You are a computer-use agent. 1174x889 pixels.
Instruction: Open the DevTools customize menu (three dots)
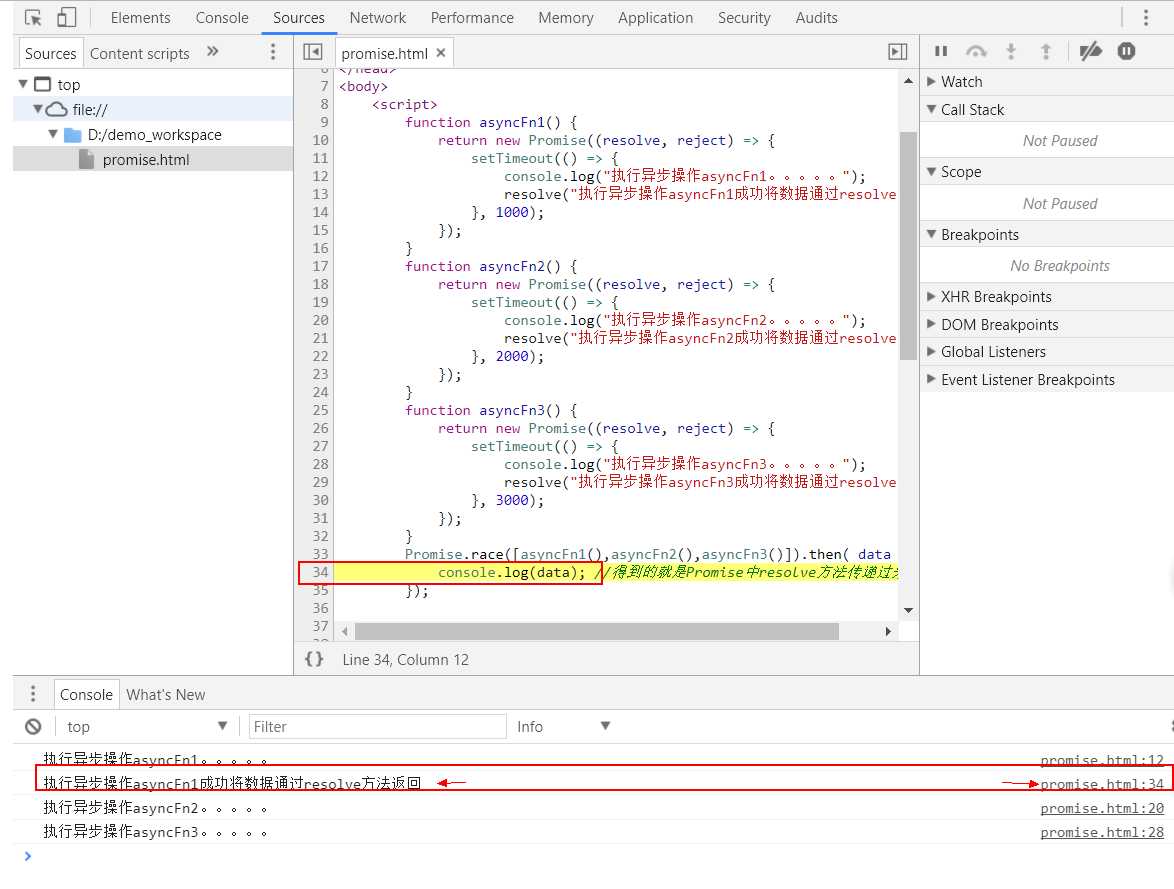pyautogui.click(x=1146, y=17)
